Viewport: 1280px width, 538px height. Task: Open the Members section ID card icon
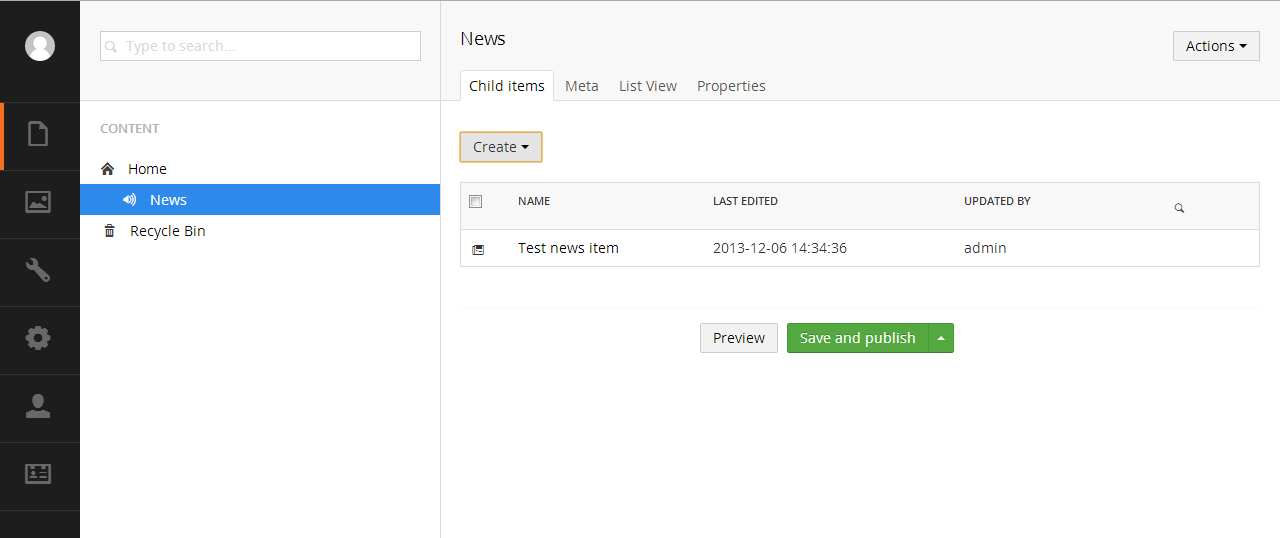[x=39, y=474]
